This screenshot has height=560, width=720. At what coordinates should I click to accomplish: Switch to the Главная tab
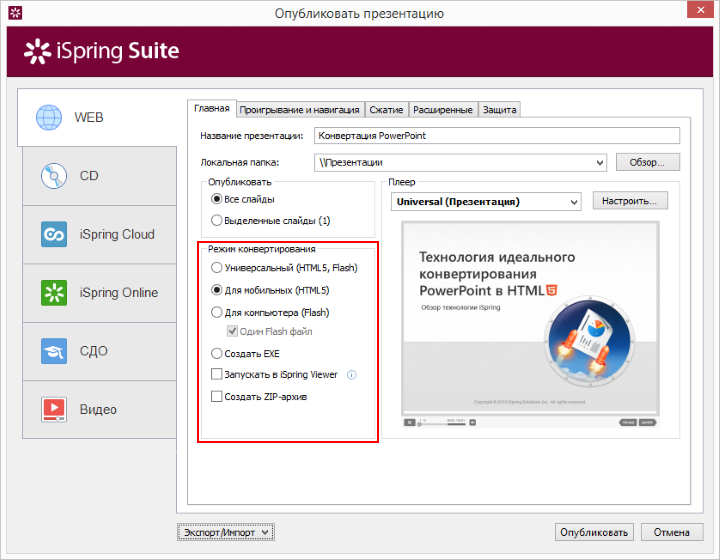tap(212, 108)
